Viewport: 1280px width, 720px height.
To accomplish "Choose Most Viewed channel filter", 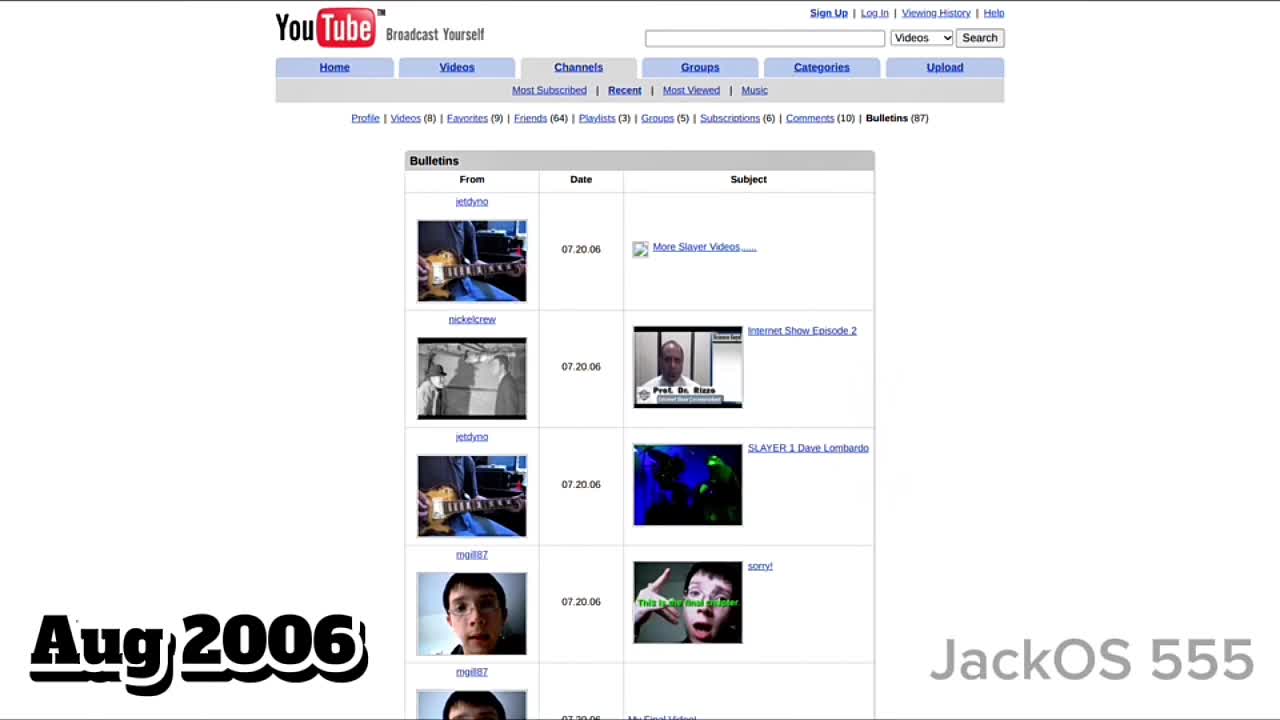I will [x=691, y=90].
